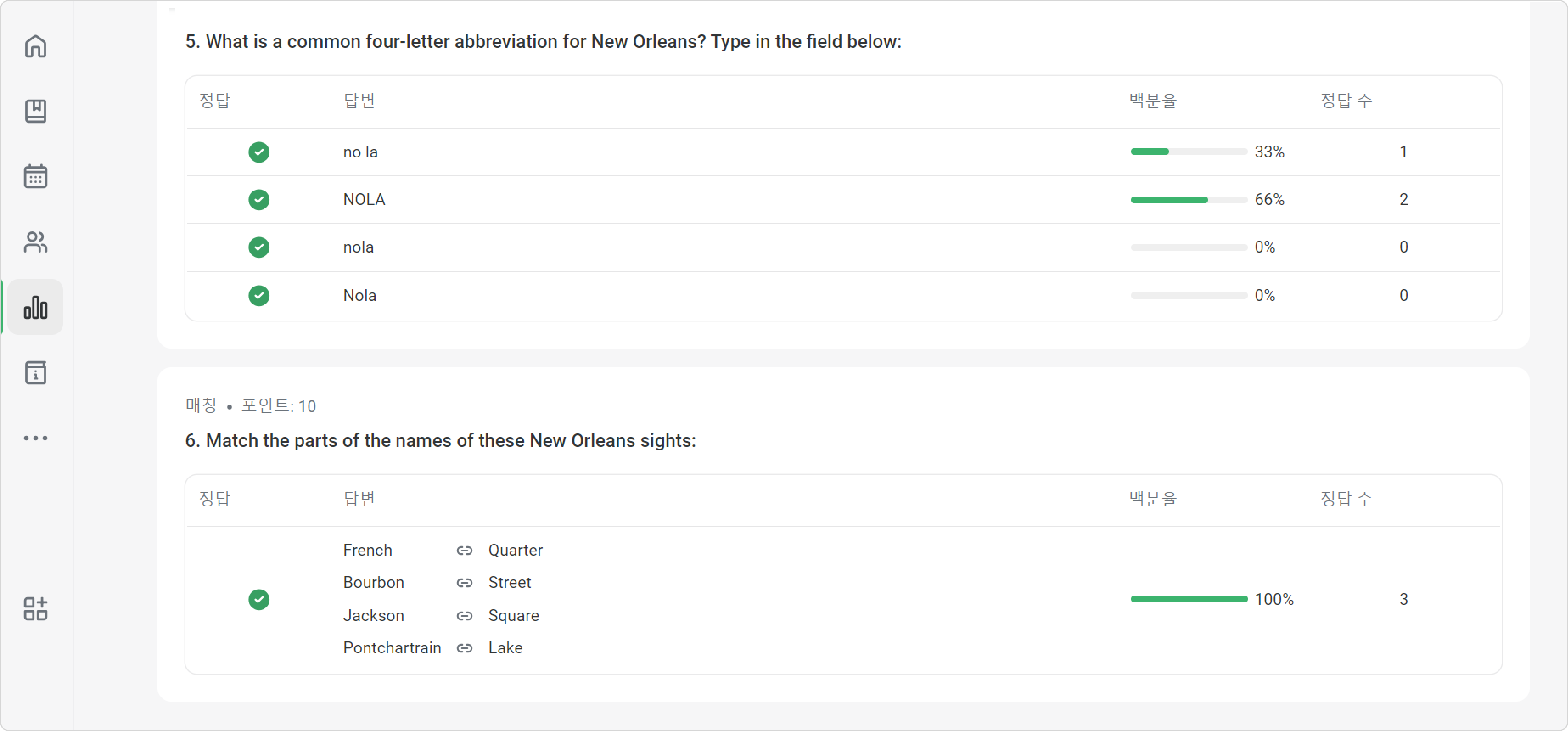Click the '정답 수' column header in question 6
This screenshot has height=731, width=1568.
point(1346,499)
